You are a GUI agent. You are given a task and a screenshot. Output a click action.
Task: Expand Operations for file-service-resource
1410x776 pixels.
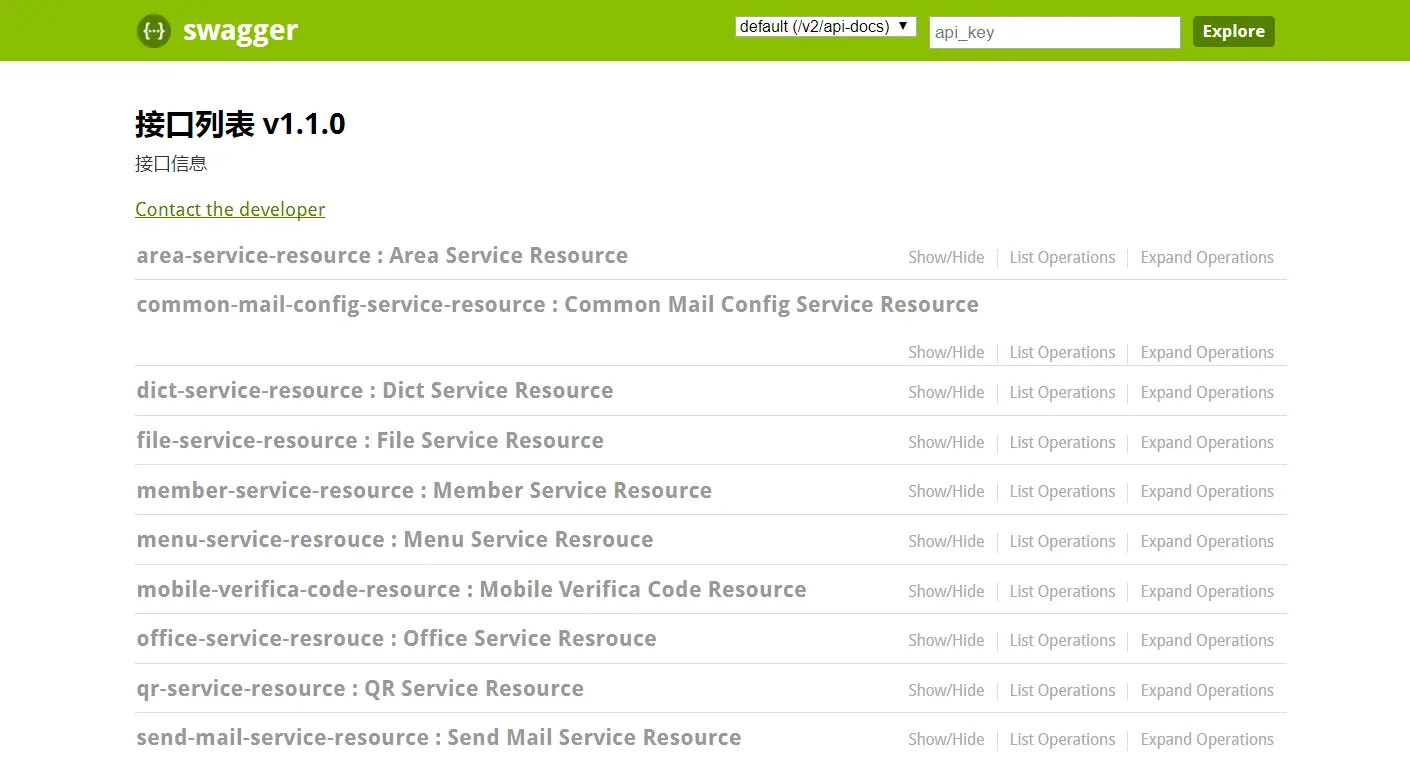point(1207,442)
